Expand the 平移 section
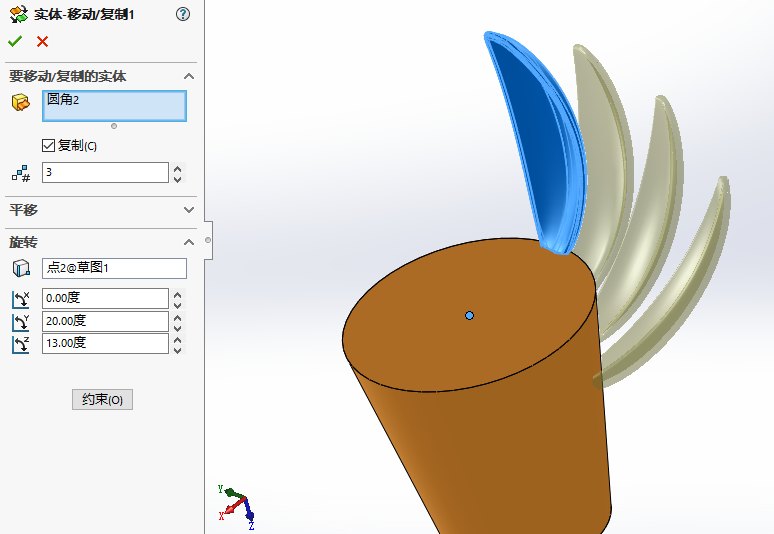Viewport: 774px width, 534px height. tap(189, 210)
